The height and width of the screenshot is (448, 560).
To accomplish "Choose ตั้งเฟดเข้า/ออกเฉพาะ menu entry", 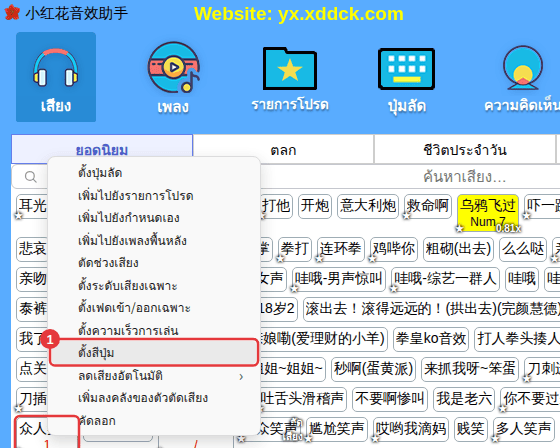I will 154,308.
